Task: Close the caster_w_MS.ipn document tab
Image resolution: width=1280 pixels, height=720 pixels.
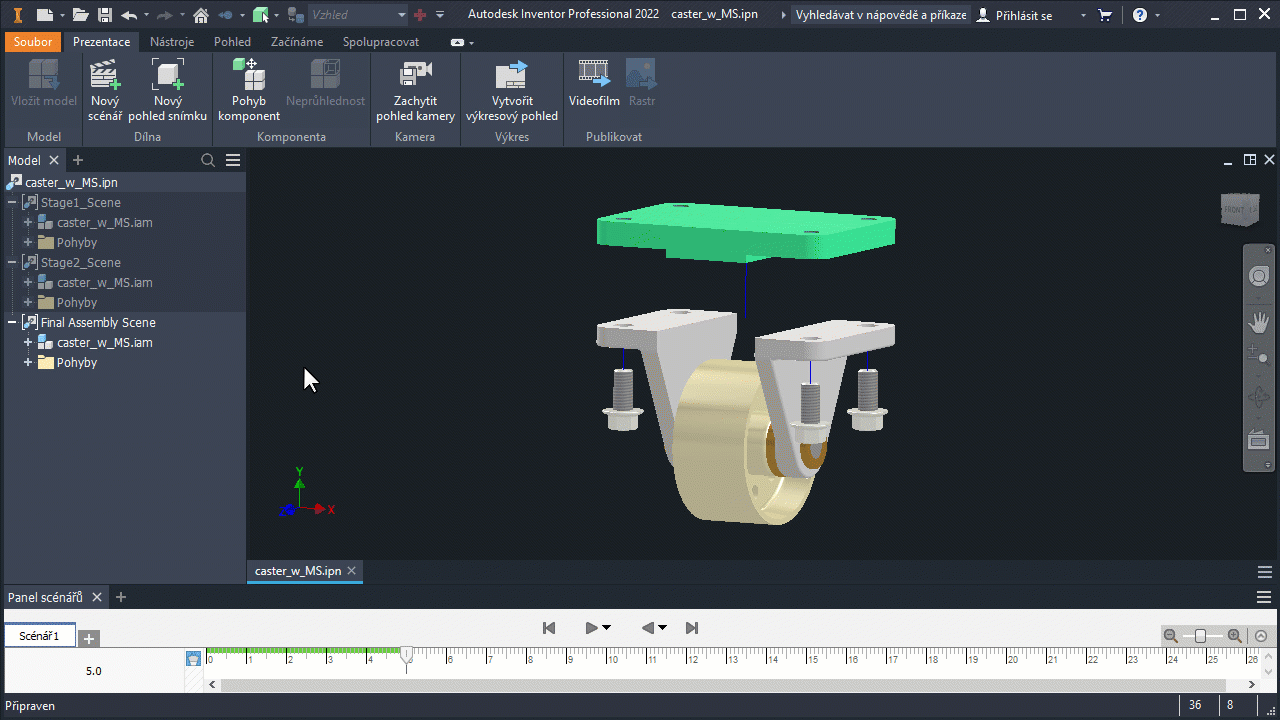Action: 352,571
